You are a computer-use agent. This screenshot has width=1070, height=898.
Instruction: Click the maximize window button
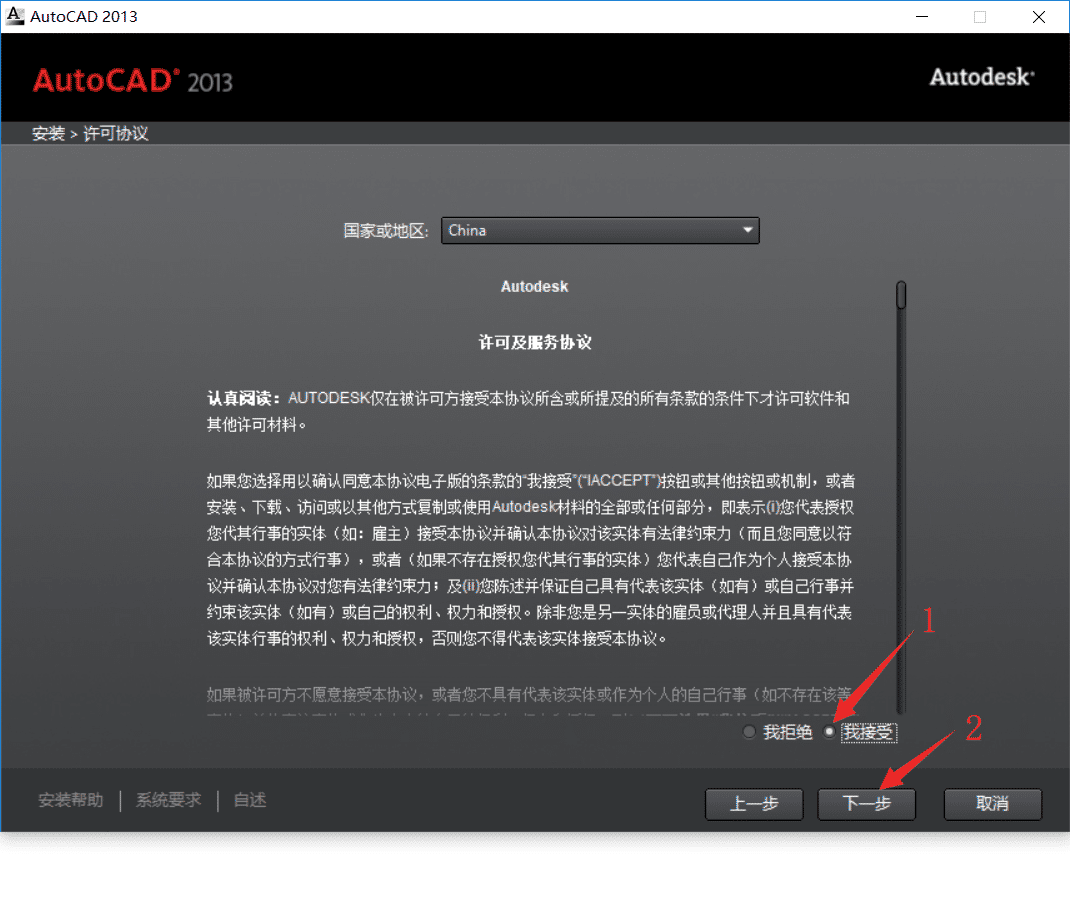(980, 16)
